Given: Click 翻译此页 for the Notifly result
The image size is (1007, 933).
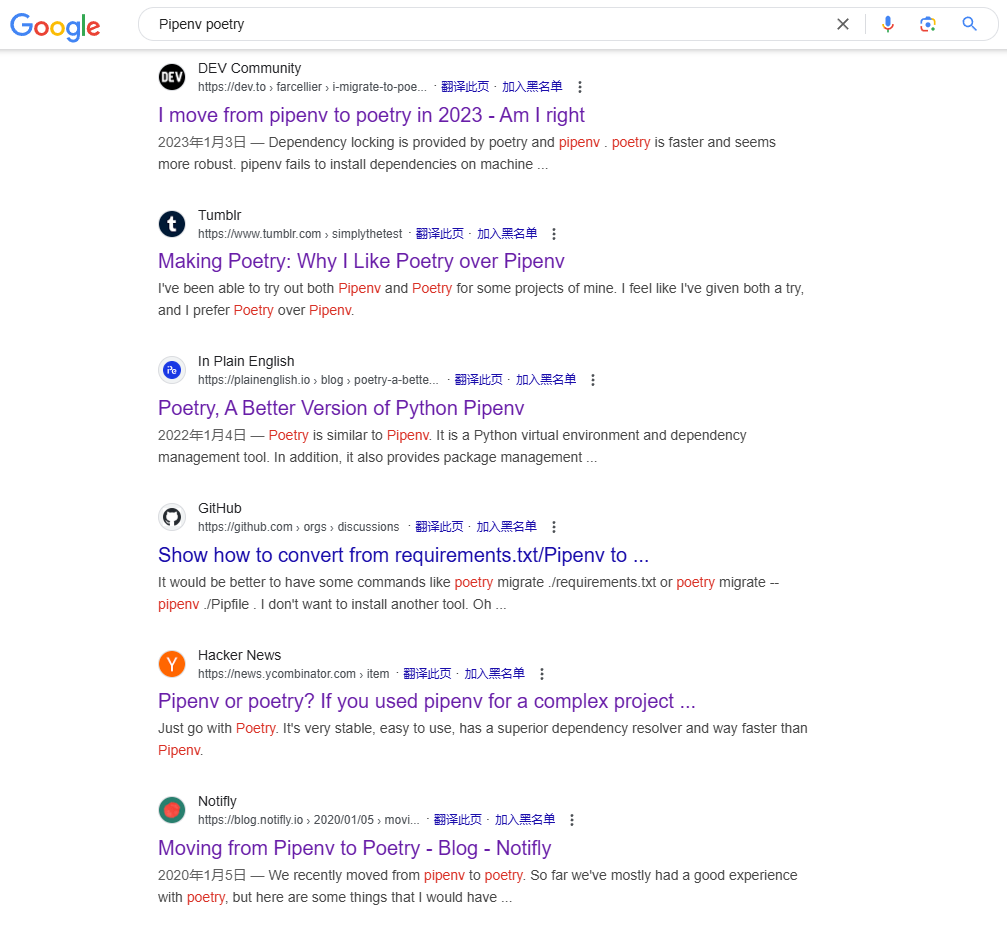Looking at the screenshot, I should pos(458,820).
